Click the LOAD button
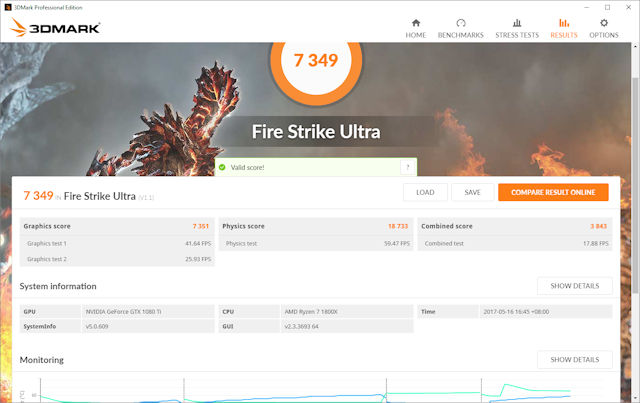The width and height of the screenshot is (640, 403). coord(425,192)
